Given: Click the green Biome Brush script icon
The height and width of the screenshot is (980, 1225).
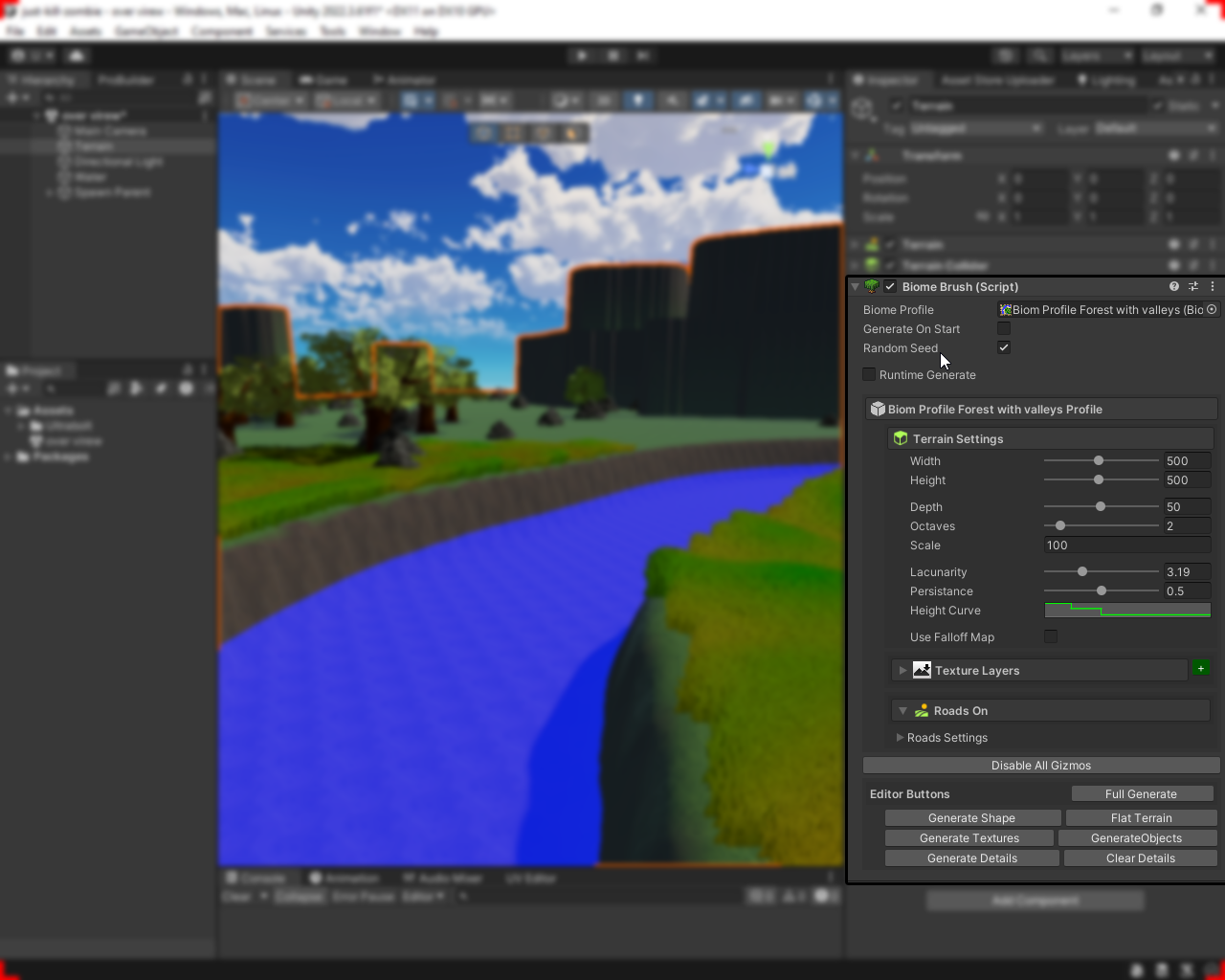Looking at the screenshot, I should [872, 286].
